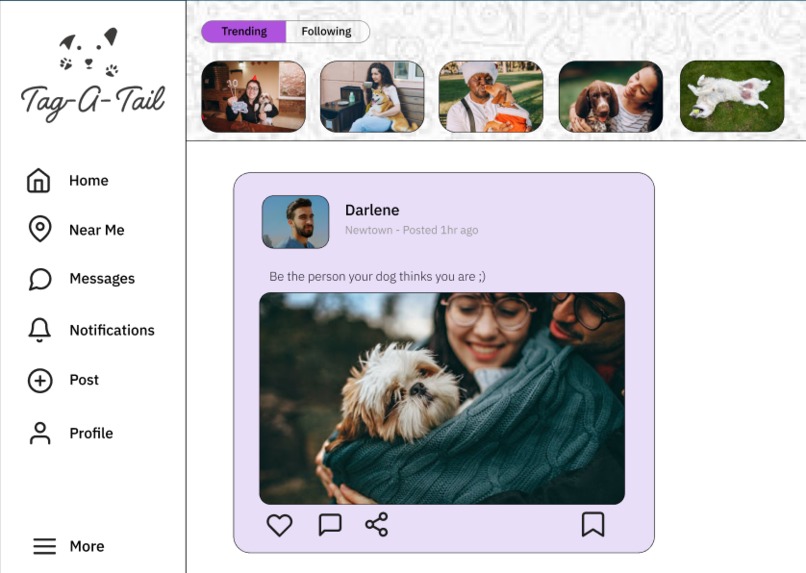Click the Post plus-circle icon

pyautogui.click(x=40, y=381)
